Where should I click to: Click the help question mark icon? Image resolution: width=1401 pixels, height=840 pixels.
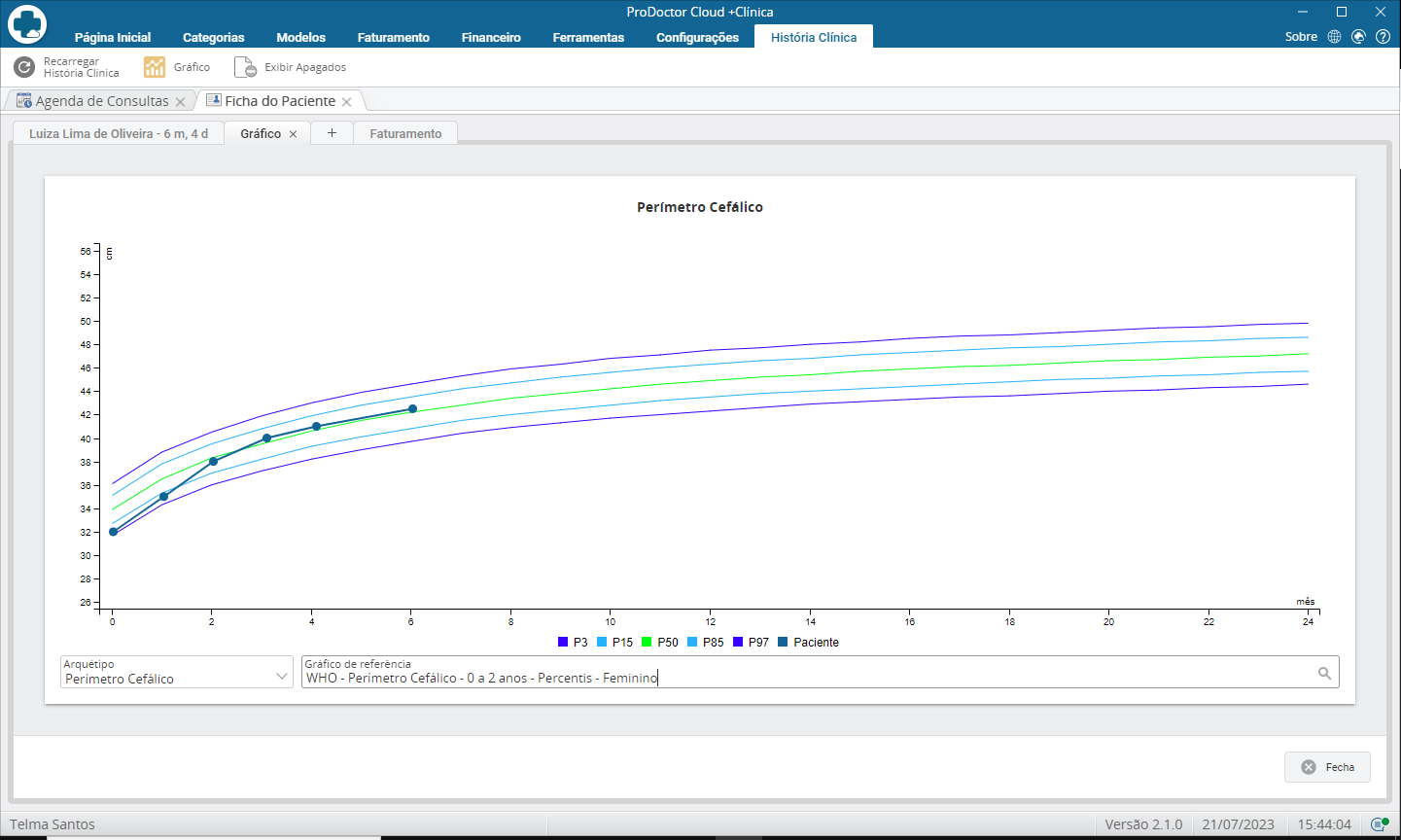pos(1383,37)
